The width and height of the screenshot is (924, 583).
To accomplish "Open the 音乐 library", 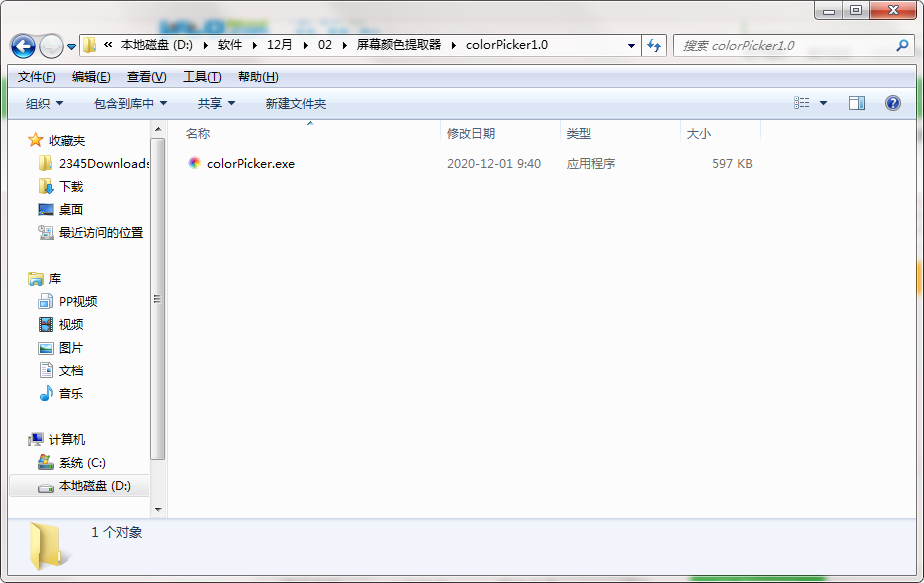I will [x=71, y=393].
